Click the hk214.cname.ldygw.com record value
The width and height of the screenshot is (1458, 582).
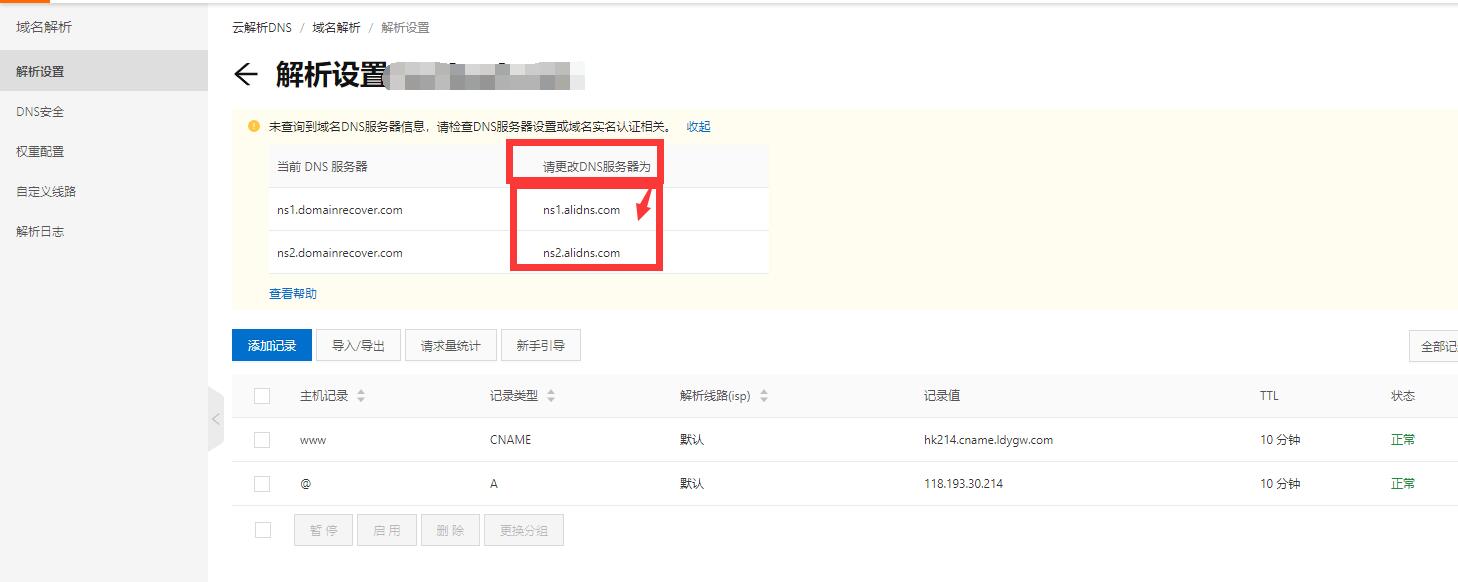point(988,440)
